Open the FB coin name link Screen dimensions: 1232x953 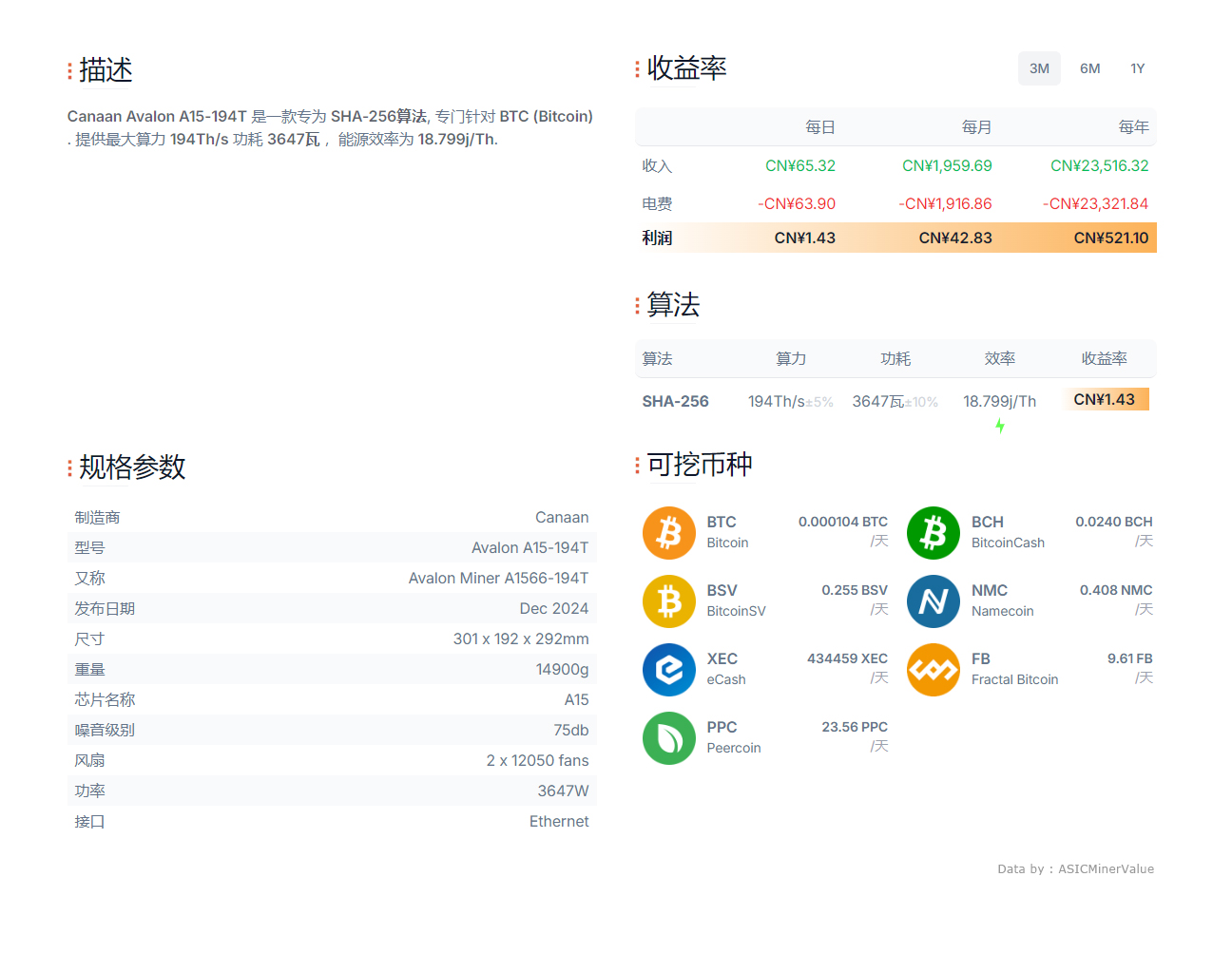coord(981,658)
